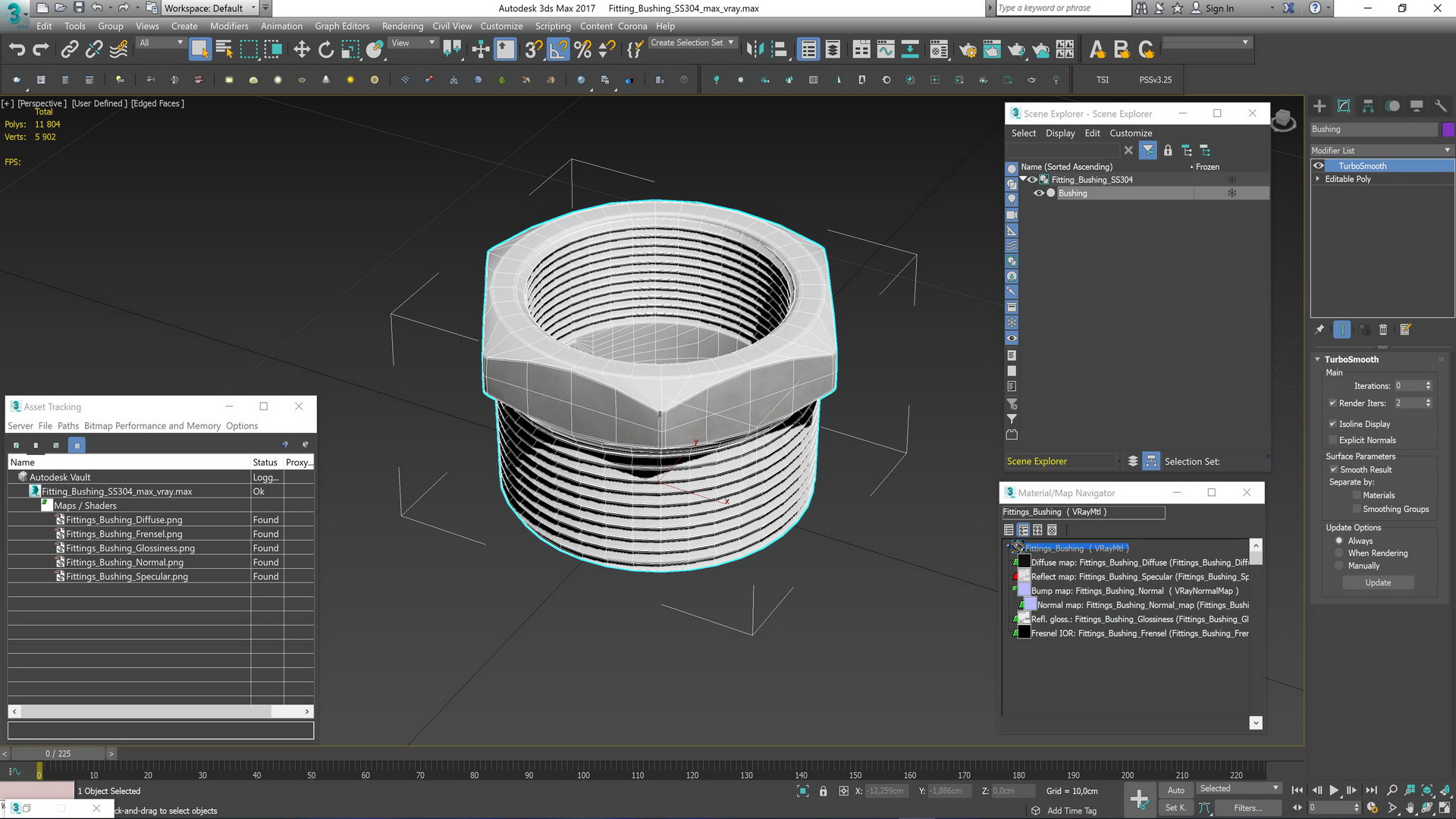This screenshot has height=819, width=1456.
Task: Click the Mirror tool icon
Action: [755, 50]
